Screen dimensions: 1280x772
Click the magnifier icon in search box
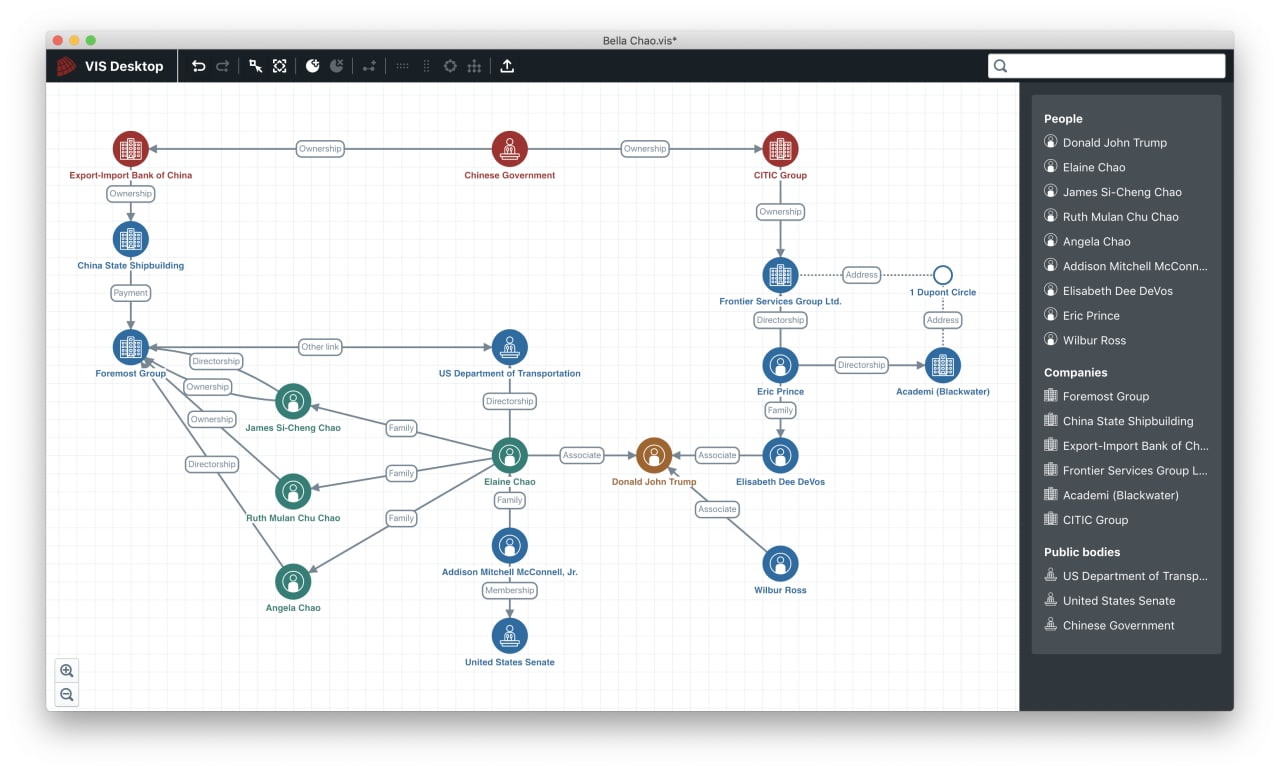1000,66
